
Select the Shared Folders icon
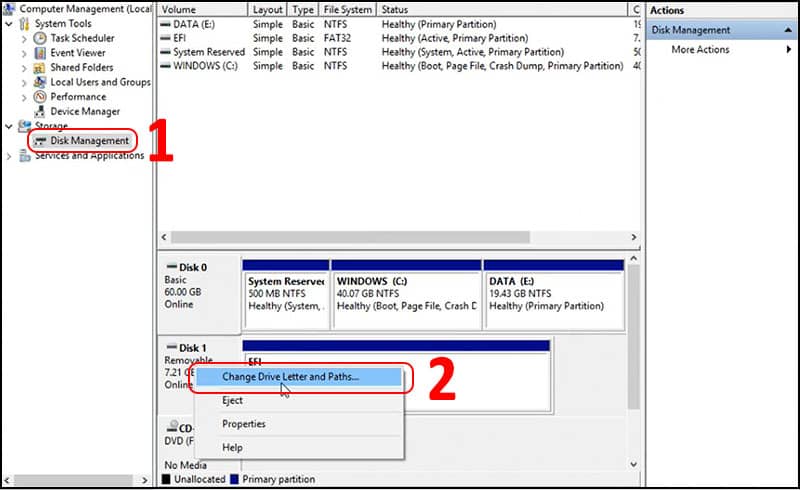click(40, 68)
